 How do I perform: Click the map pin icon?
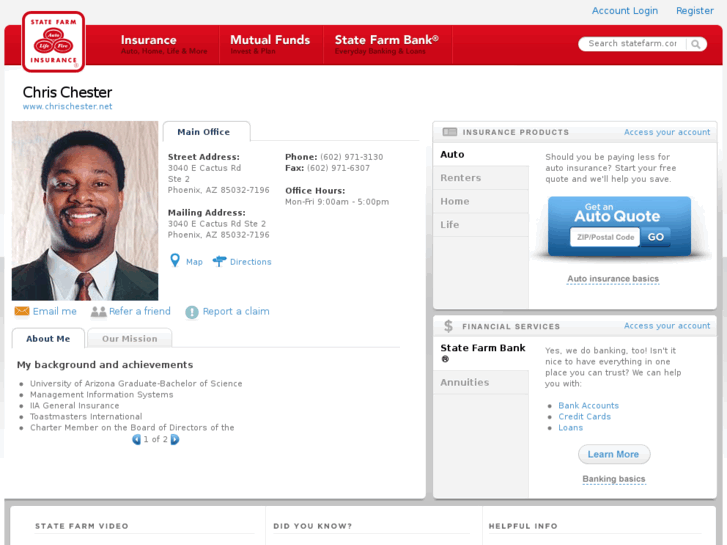tap(175, 261)
